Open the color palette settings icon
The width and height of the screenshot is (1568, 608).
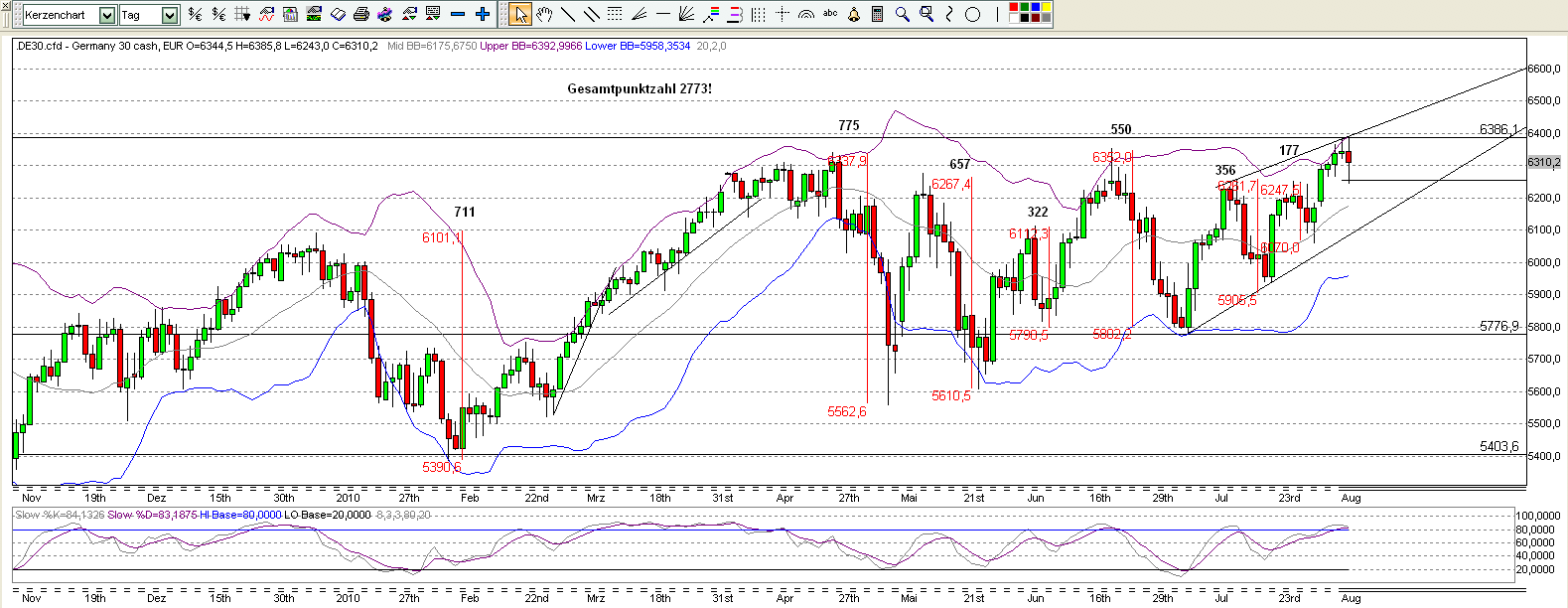click(x=385, y=14)
